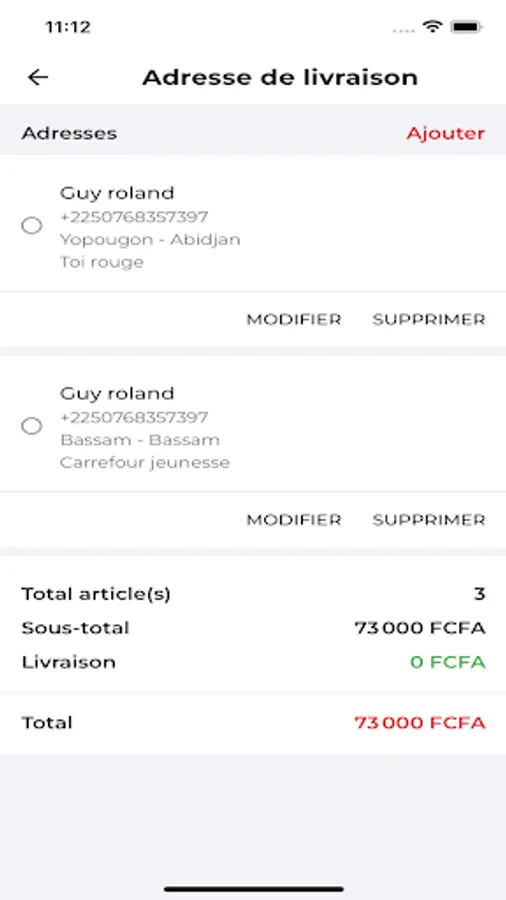The width and height of the screenshot is (506, 900).
Task: Tap the cellular signal dots icon
Action: tap(403, 30)
